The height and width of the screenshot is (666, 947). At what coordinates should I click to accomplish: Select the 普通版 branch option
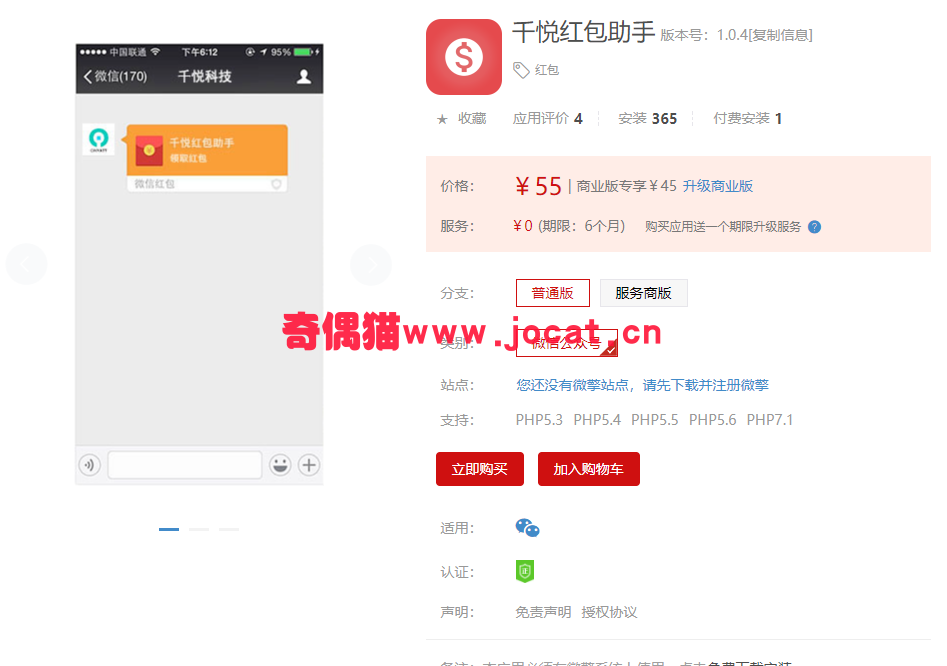[553, 293]
